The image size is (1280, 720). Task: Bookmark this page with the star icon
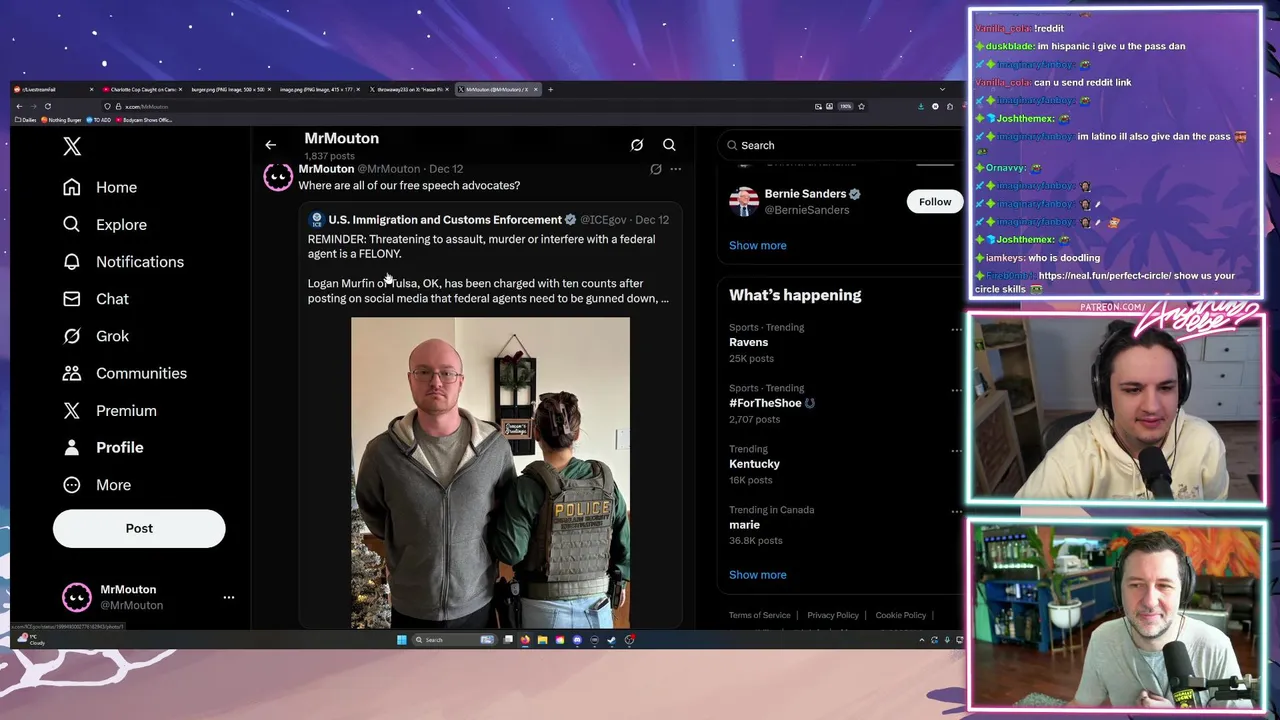tap(862, 106)
